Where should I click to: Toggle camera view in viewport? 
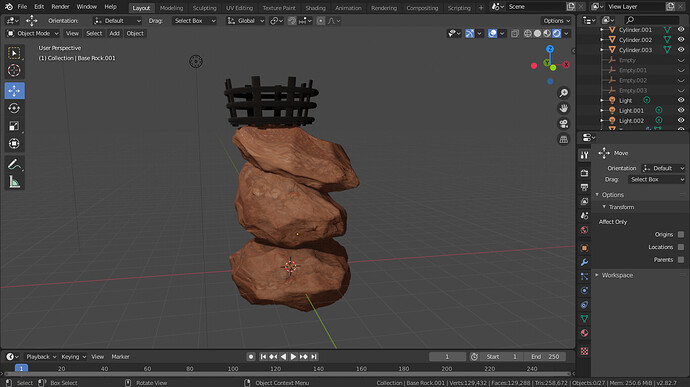pyautogui.click(x=563, y=124)
